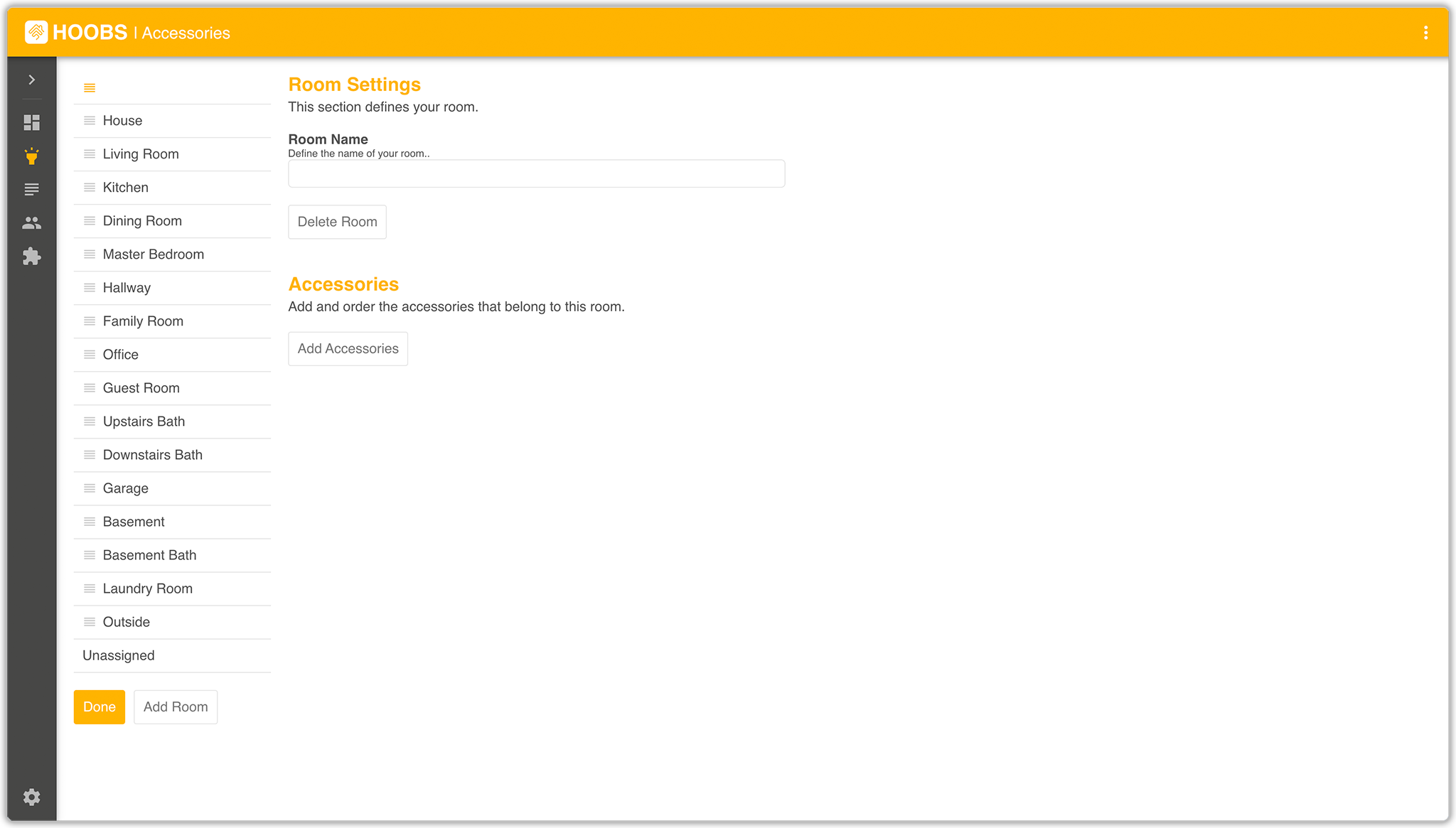1456x828 pixels.
Task: Expand the sidebar with the chevron arrow
Action: 31,80
